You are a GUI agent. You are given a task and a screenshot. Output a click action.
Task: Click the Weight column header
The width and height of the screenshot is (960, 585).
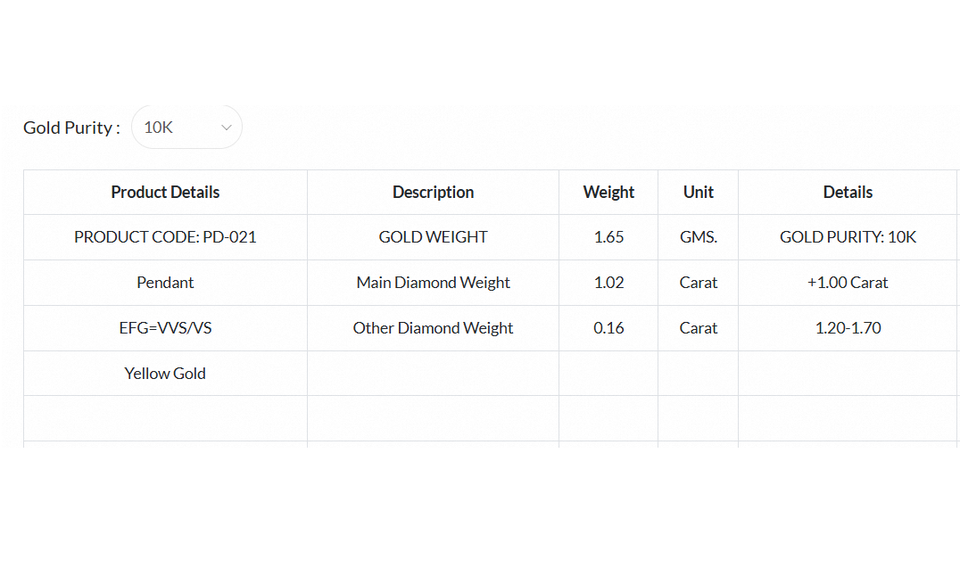click(608, 192)
